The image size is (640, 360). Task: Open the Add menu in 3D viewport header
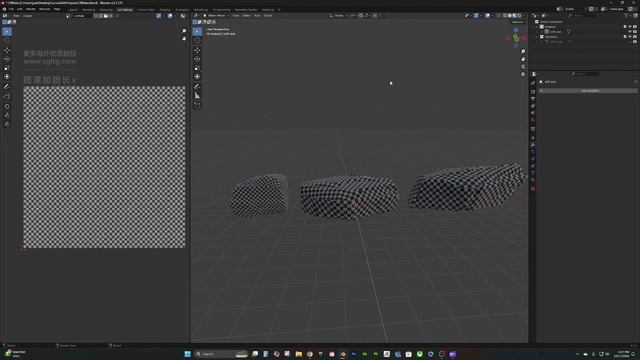point(257,16)
